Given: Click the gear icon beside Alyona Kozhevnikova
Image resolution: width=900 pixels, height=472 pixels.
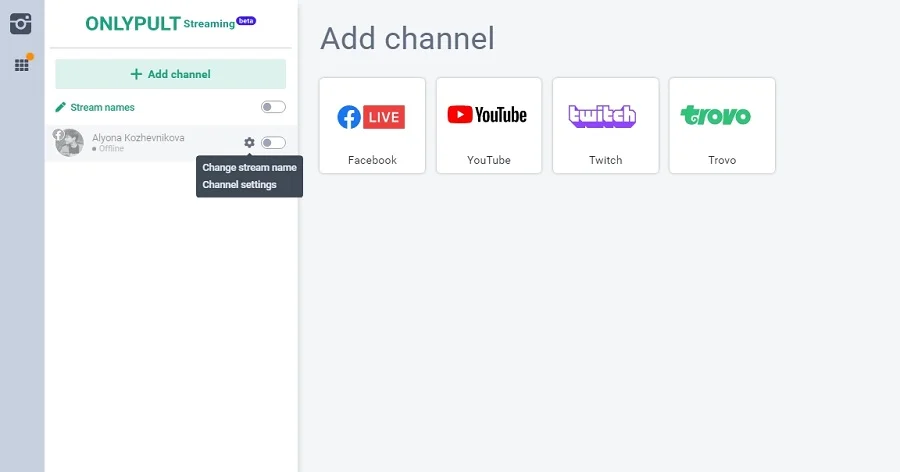Looking at the screenshot, I should (x=249, y=143).
